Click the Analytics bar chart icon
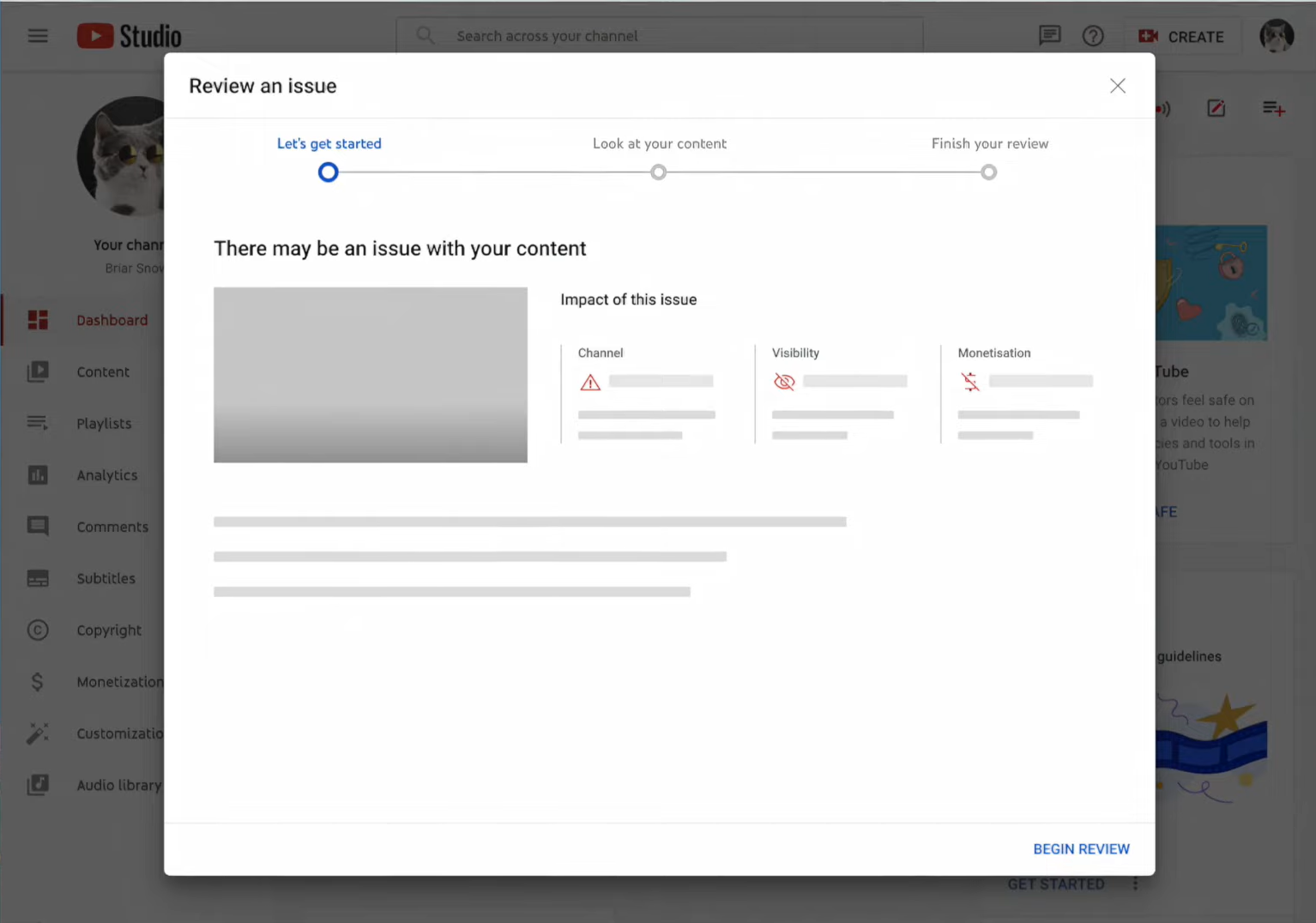1316x923 pixels. (x=38, y=474)
